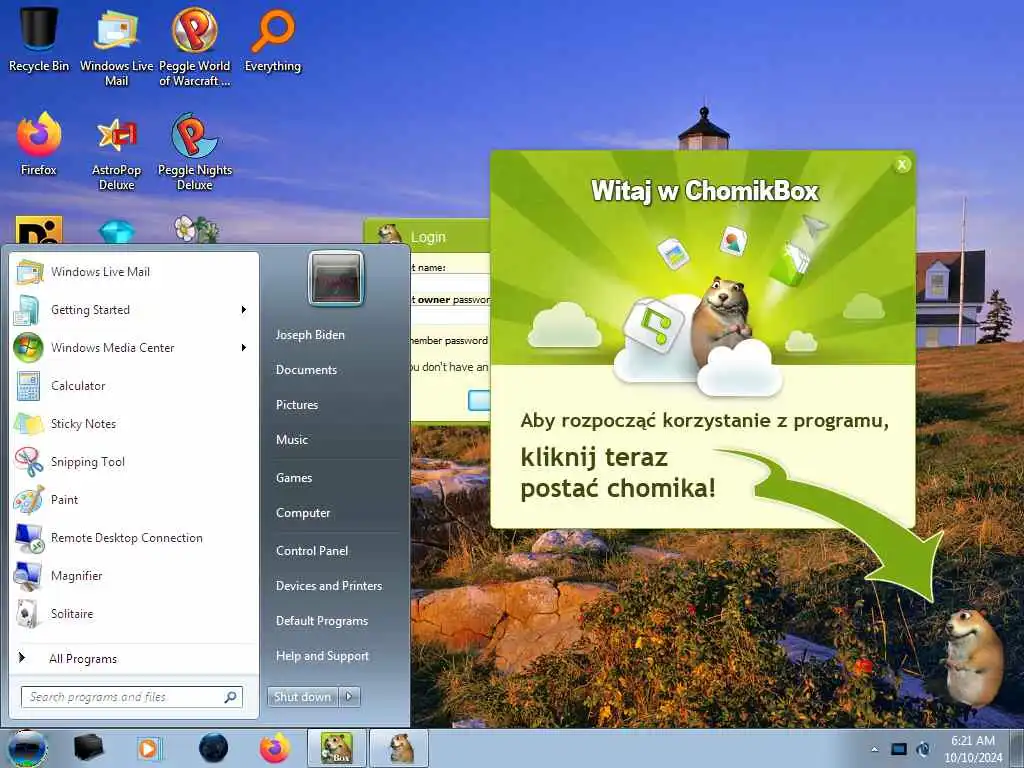Click the monitor icon in system tray

(x=899, y=749)
